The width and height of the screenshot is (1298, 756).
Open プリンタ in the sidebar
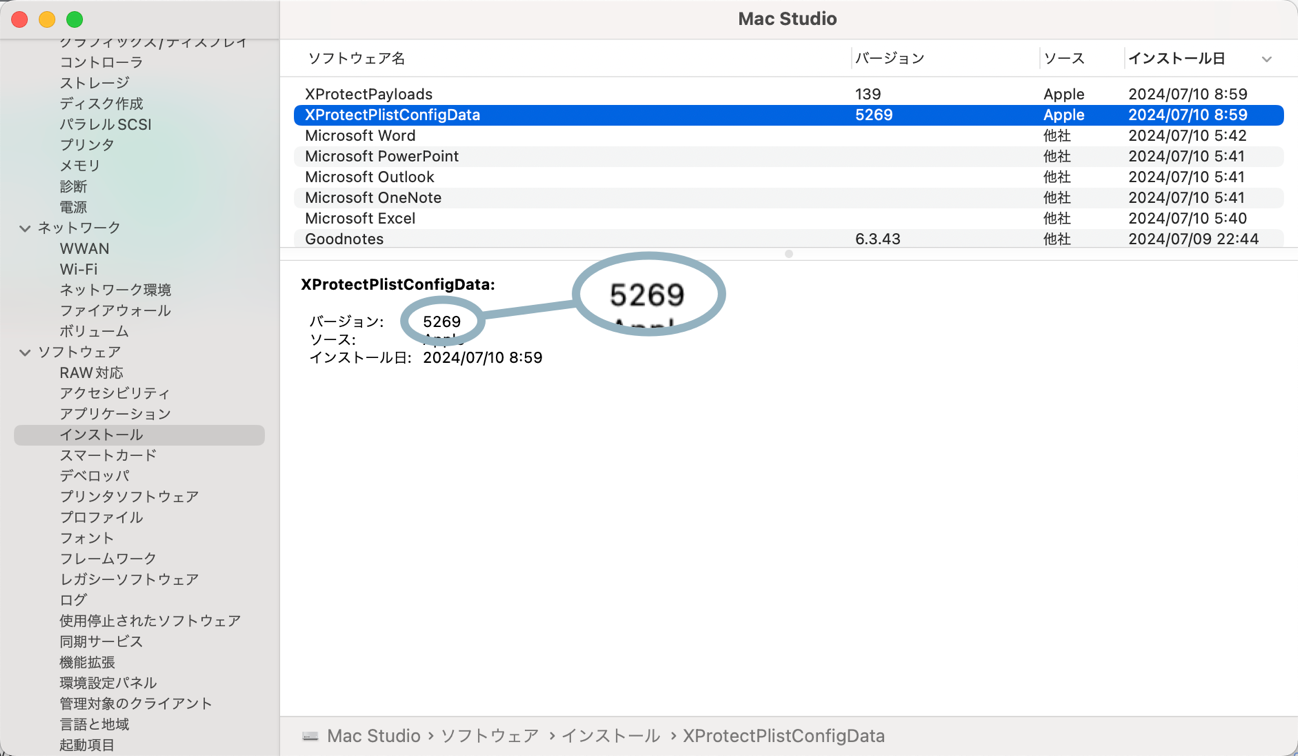[x=87, y=145]
